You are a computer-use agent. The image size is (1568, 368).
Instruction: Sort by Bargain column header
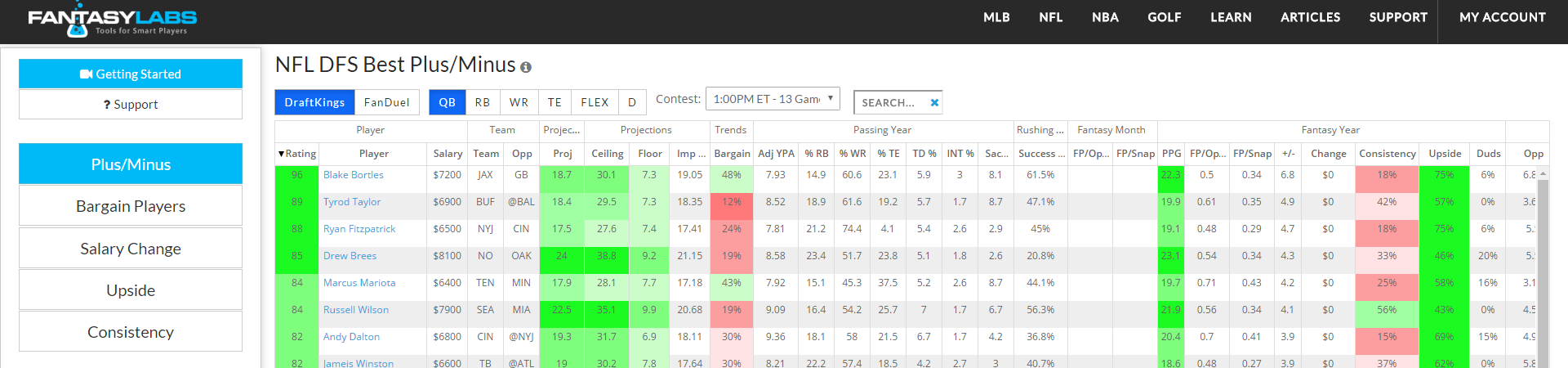732,154
